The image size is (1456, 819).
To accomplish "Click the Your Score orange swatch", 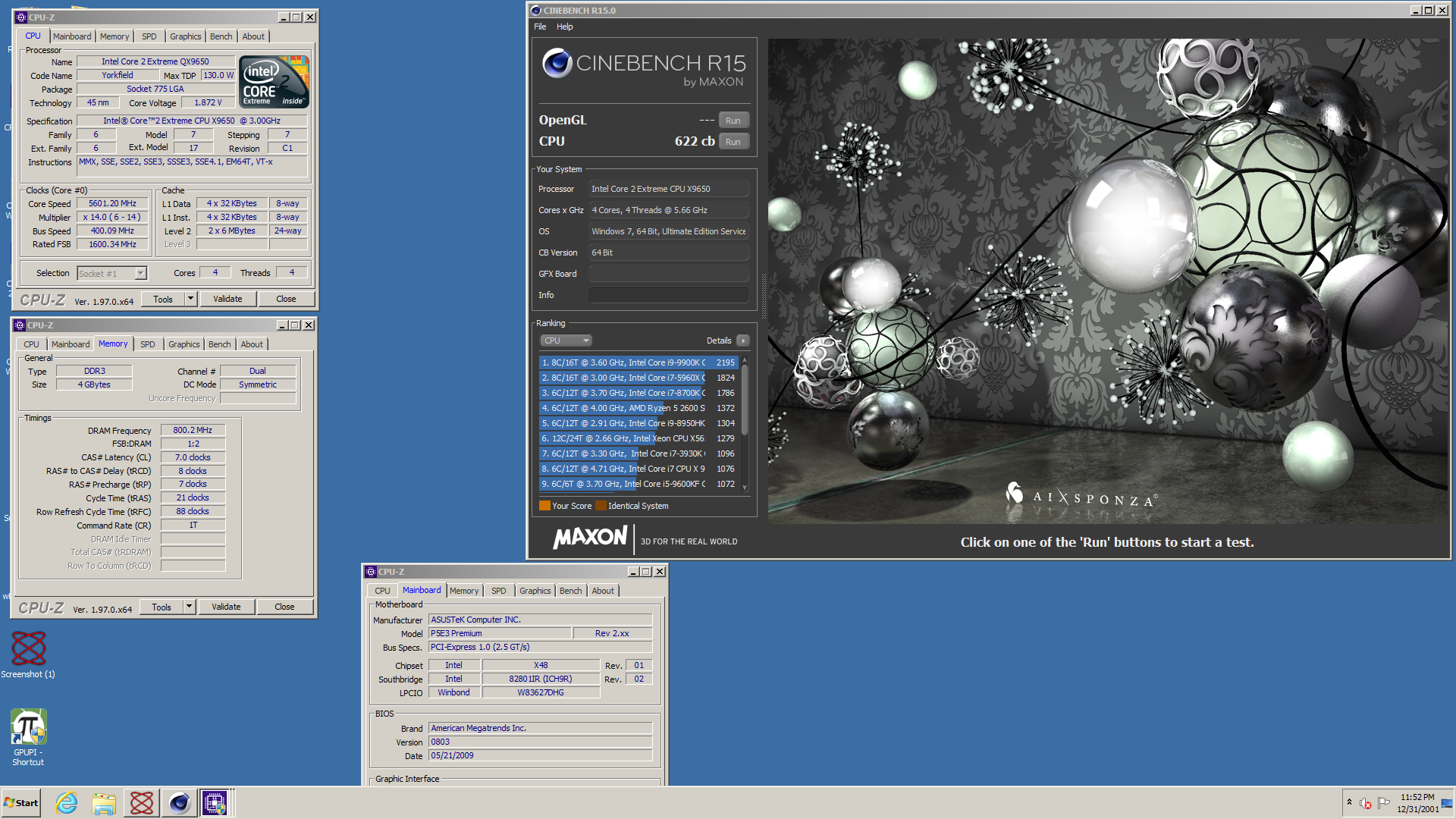I will click(x=544, y=506).
